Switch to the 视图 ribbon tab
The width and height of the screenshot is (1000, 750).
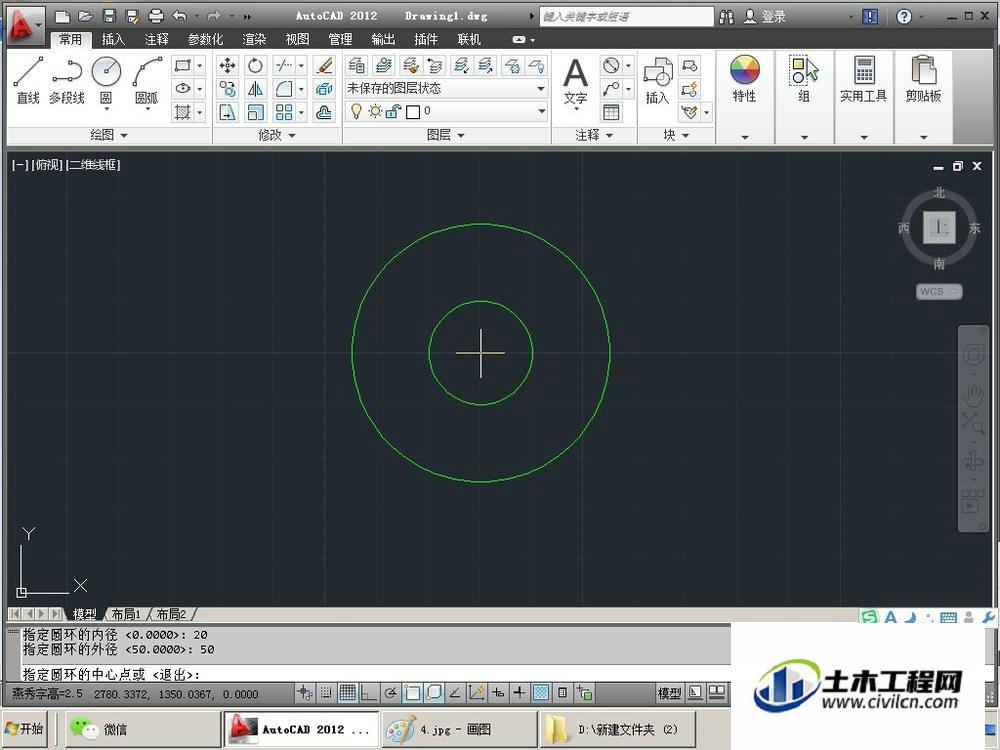[x=297, y=40]
